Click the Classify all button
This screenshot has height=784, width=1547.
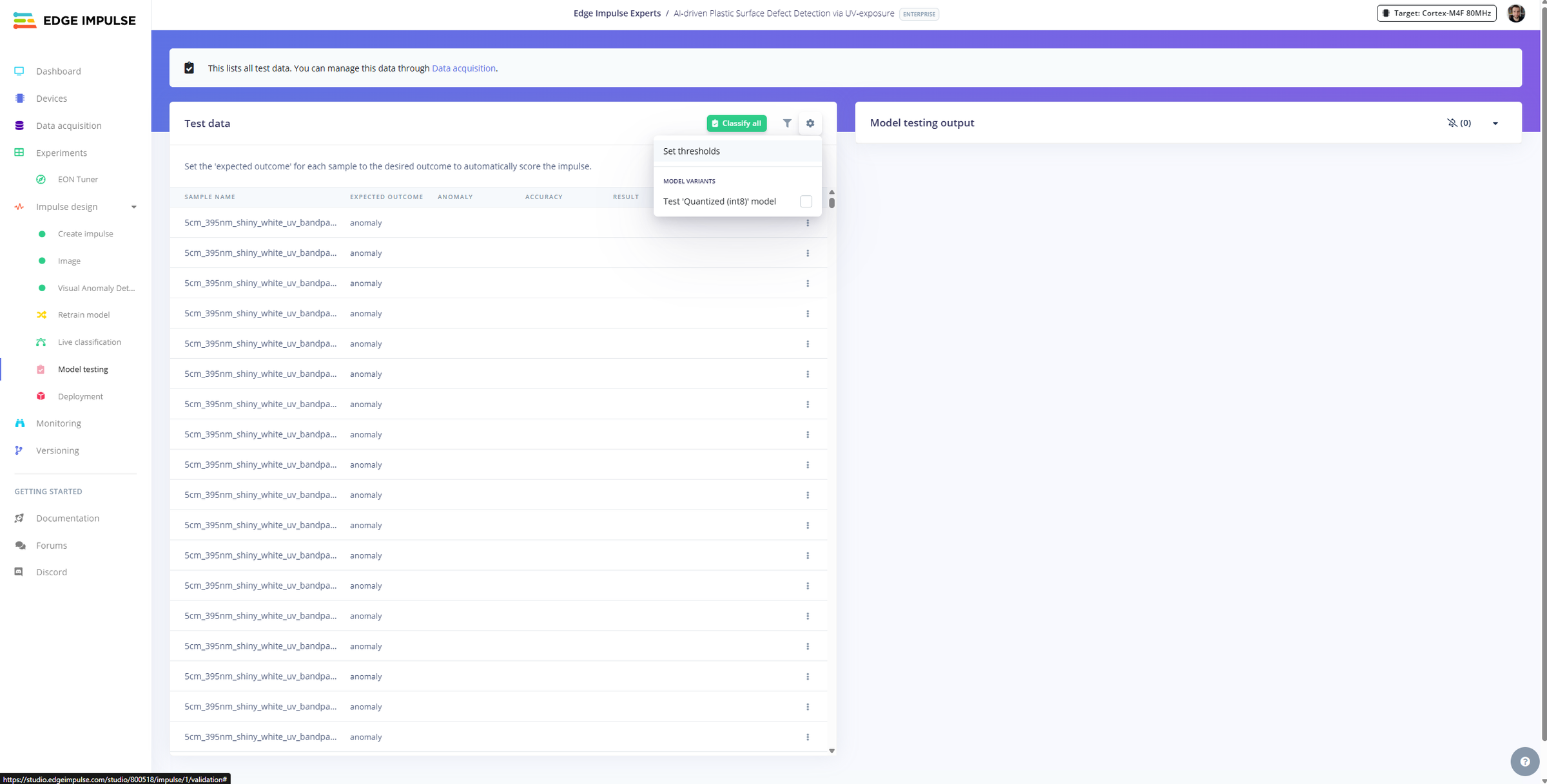[x=737, y=123]
